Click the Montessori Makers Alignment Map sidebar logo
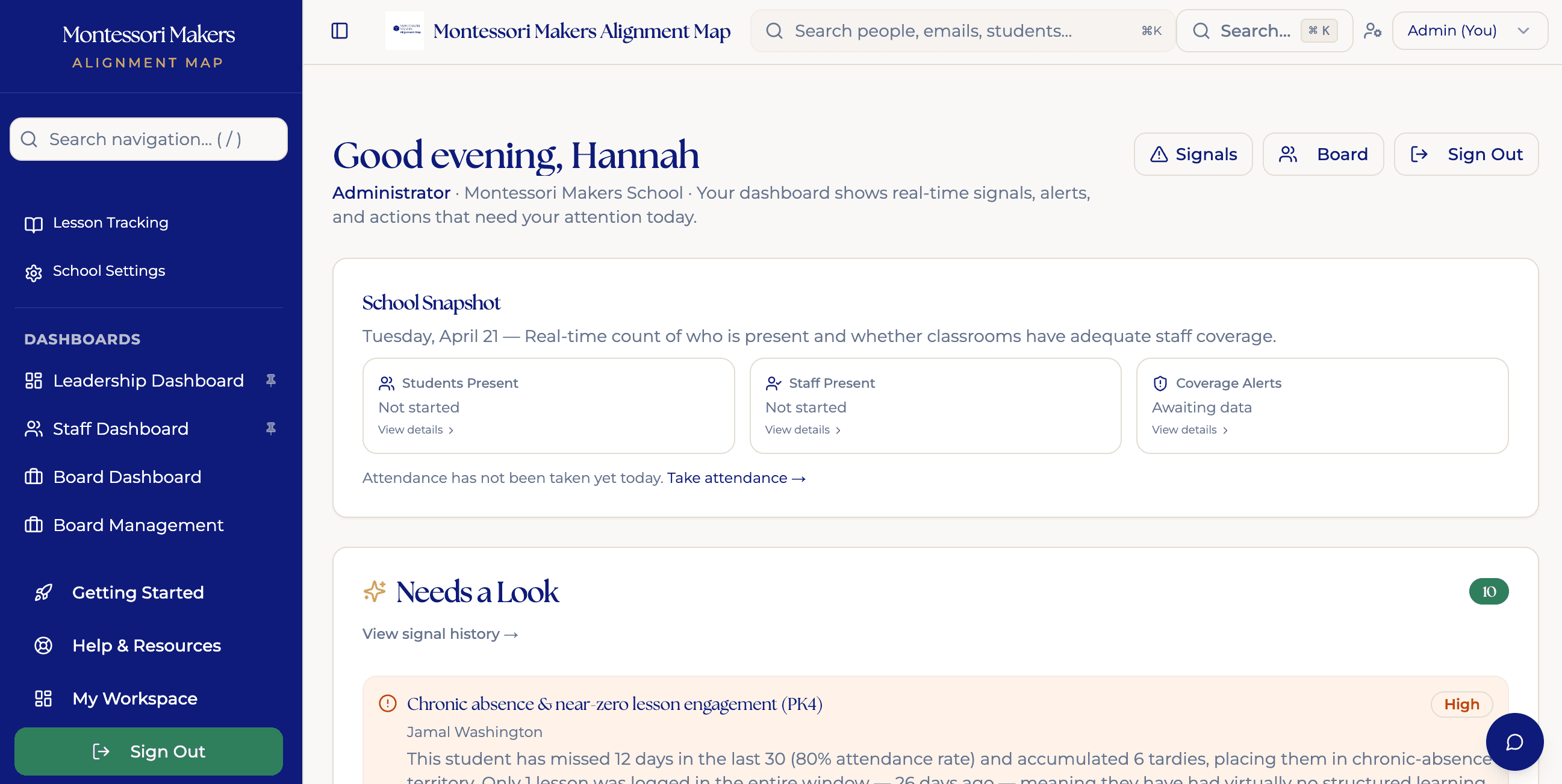Viewport: 1562px width, 784px height. (x=149, y=46)
